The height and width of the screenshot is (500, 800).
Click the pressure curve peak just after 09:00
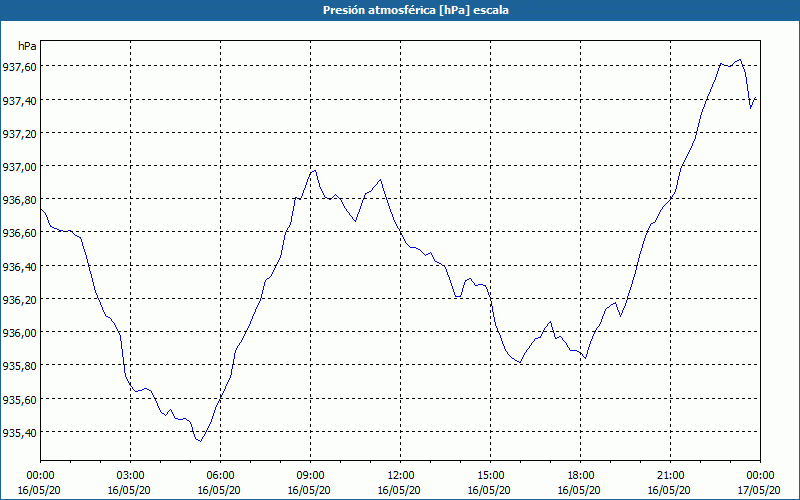point(315,170)
